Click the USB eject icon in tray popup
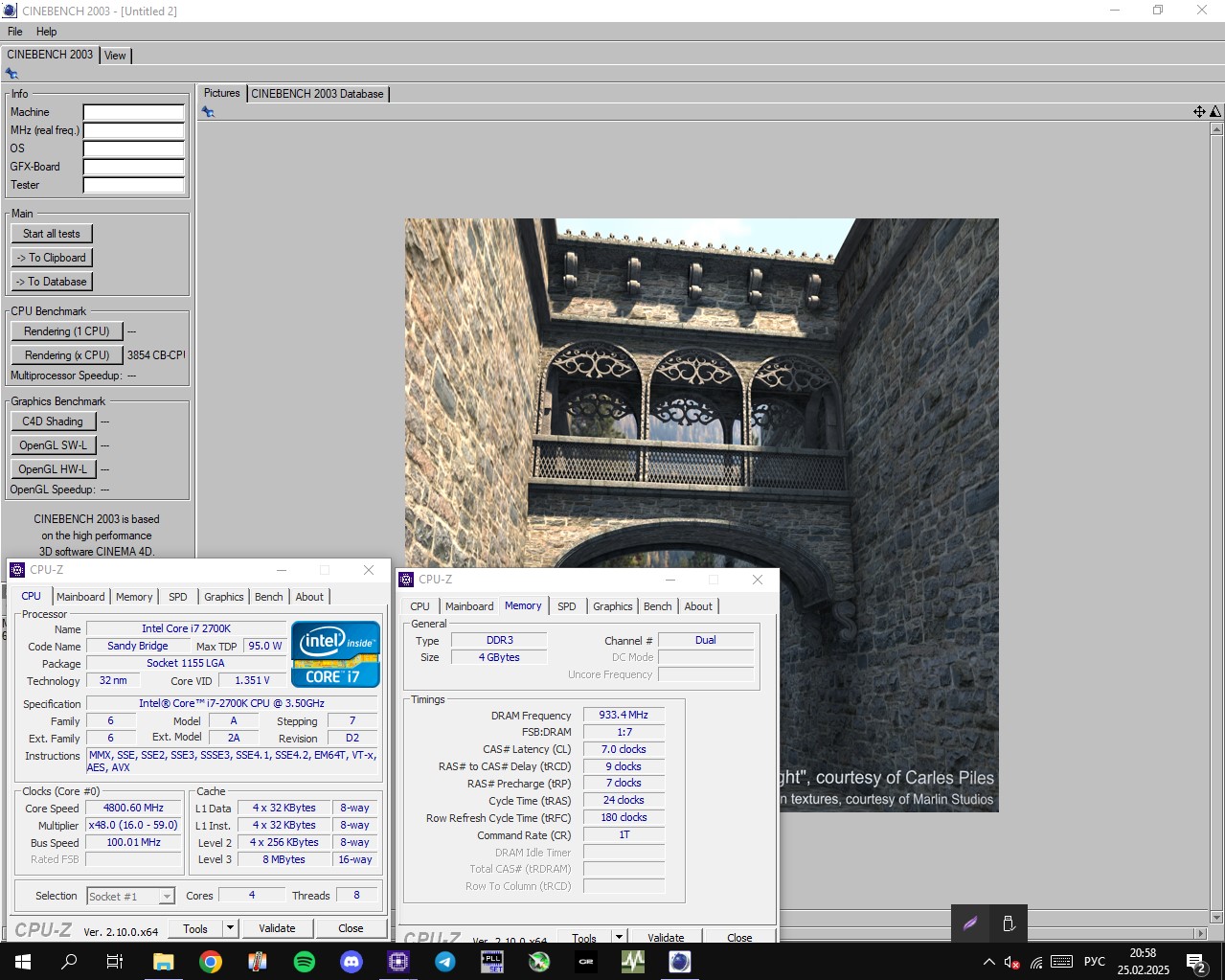This screenshot has width=1225, height=980. pos(1009,923)
